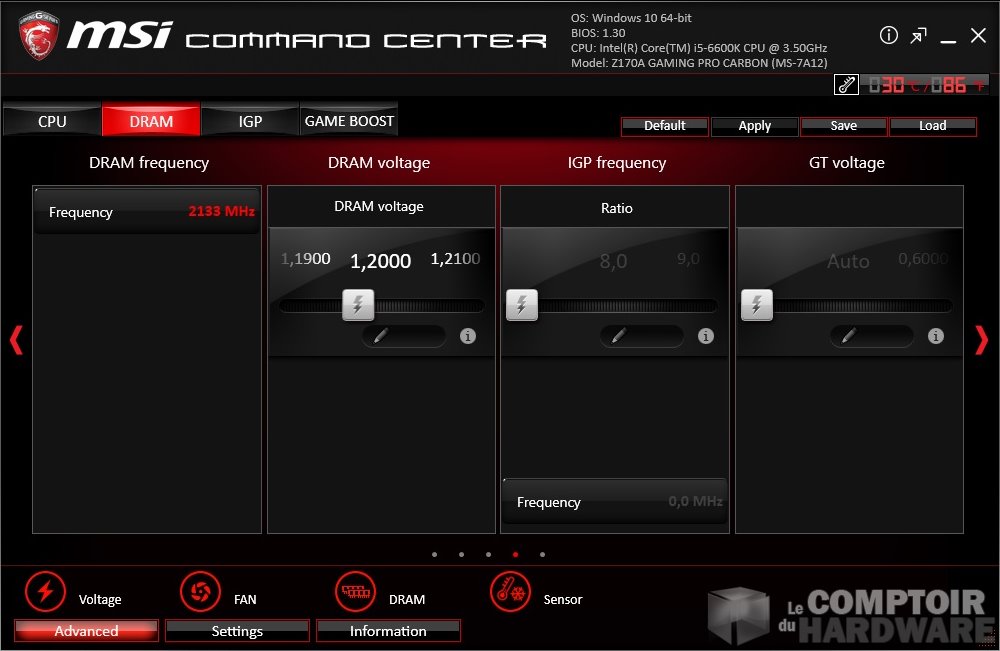Image resolution: width=1000 pixels, height=651 pixels.
Task: Edit GT voltage value with pencil field
Action: pos(872,336)
